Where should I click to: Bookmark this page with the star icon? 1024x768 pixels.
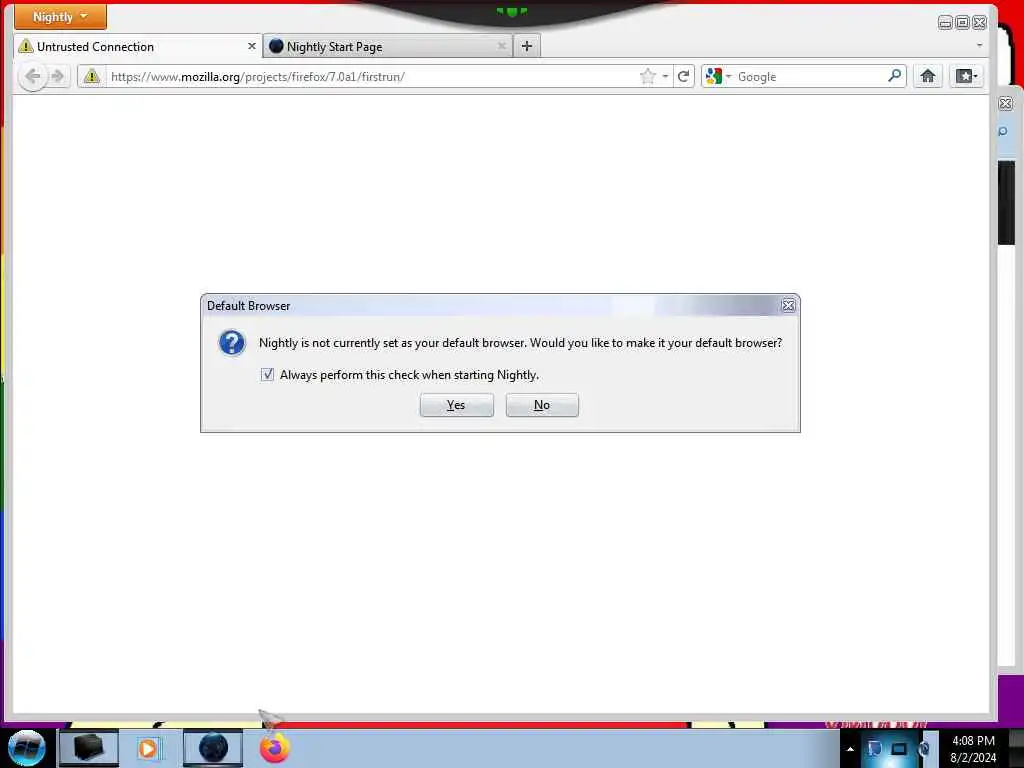(648, 76)
